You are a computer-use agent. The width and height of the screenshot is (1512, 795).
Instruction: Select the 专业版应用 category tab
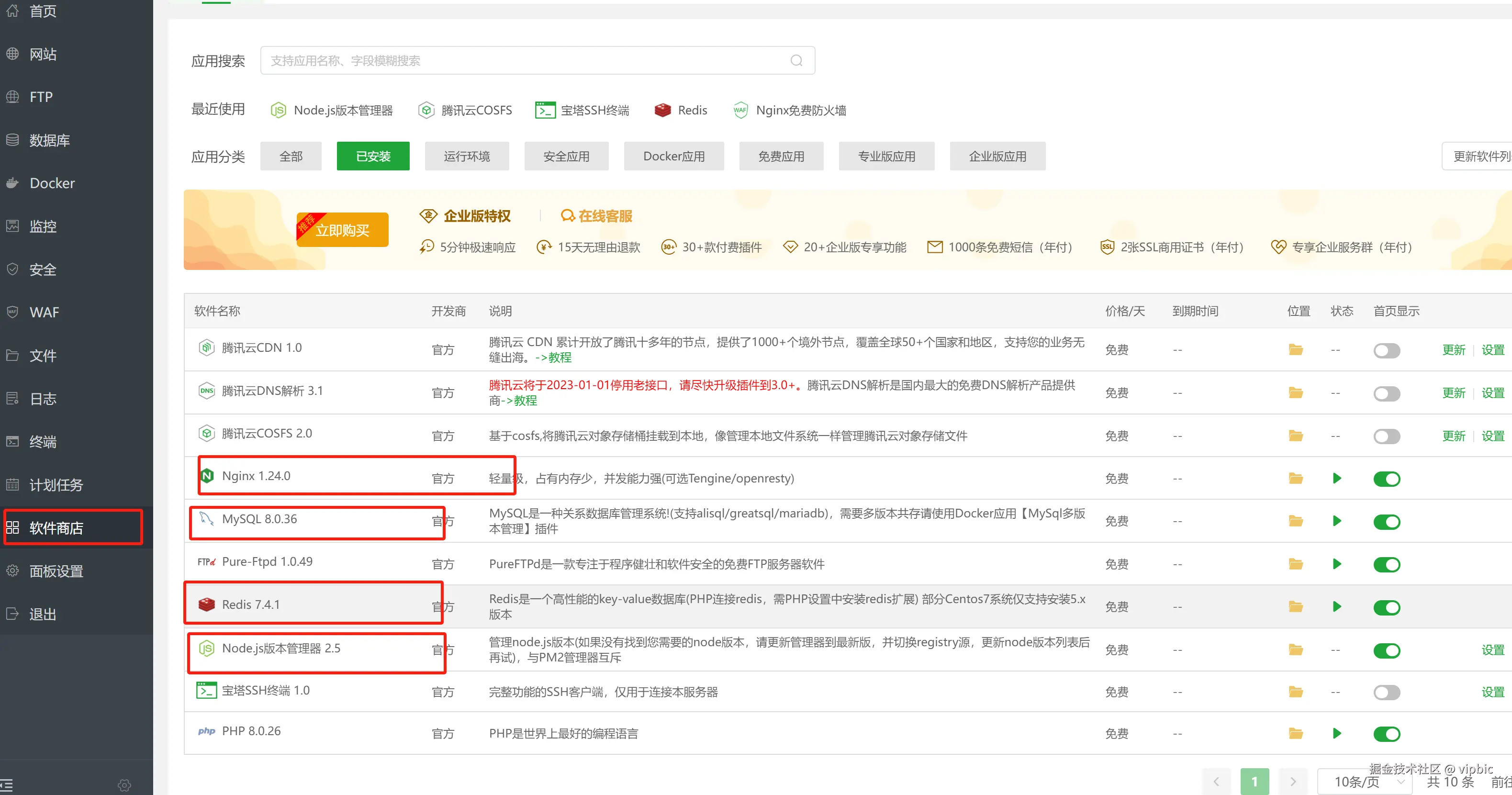click(887, 156)
